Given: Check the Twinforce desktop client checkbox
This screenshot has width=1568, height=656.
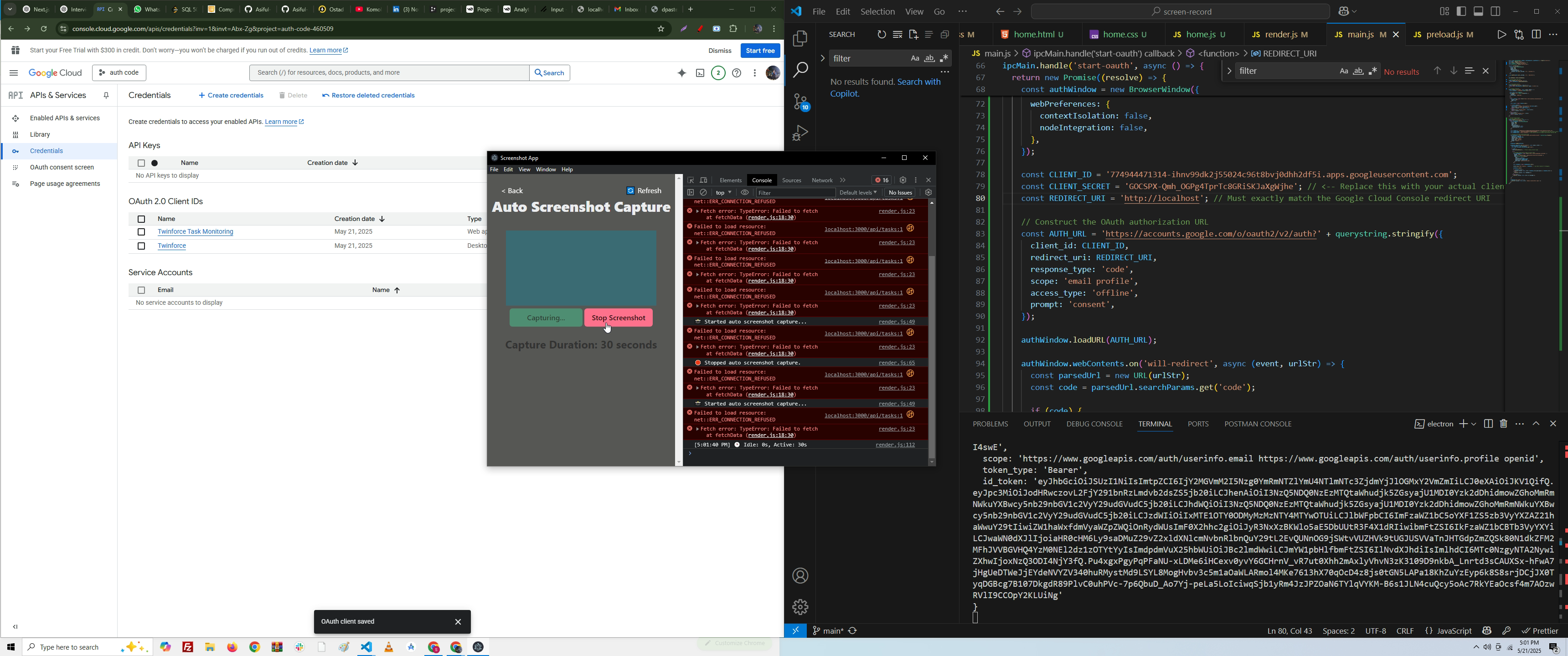Looking at the screenshot, I should [141, 246].
